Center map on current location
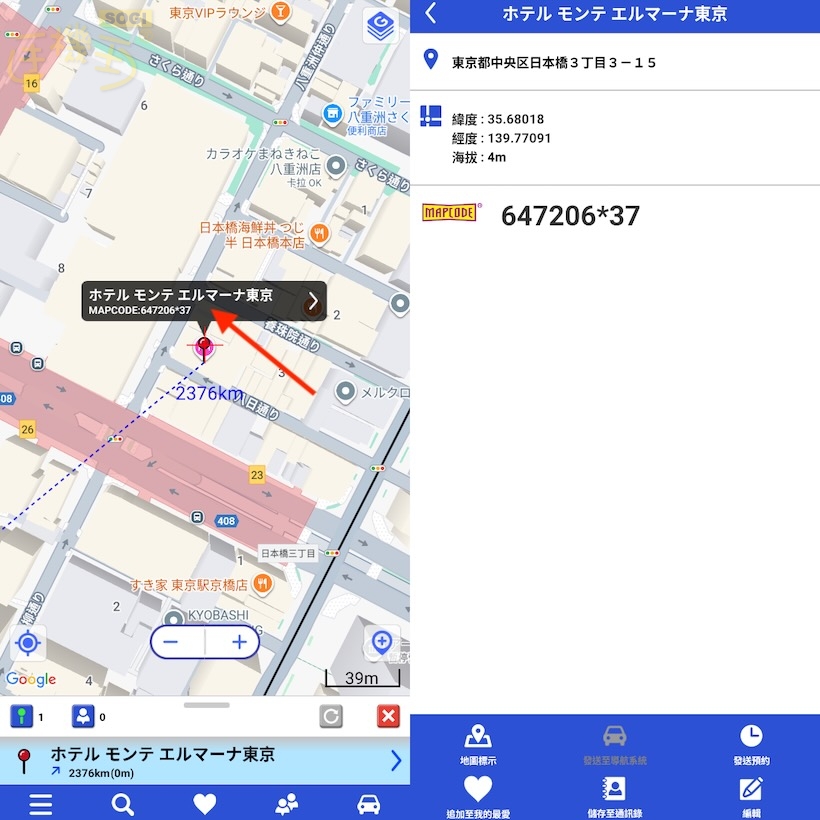Screen dimensions: 820x820 coord(28,643)
